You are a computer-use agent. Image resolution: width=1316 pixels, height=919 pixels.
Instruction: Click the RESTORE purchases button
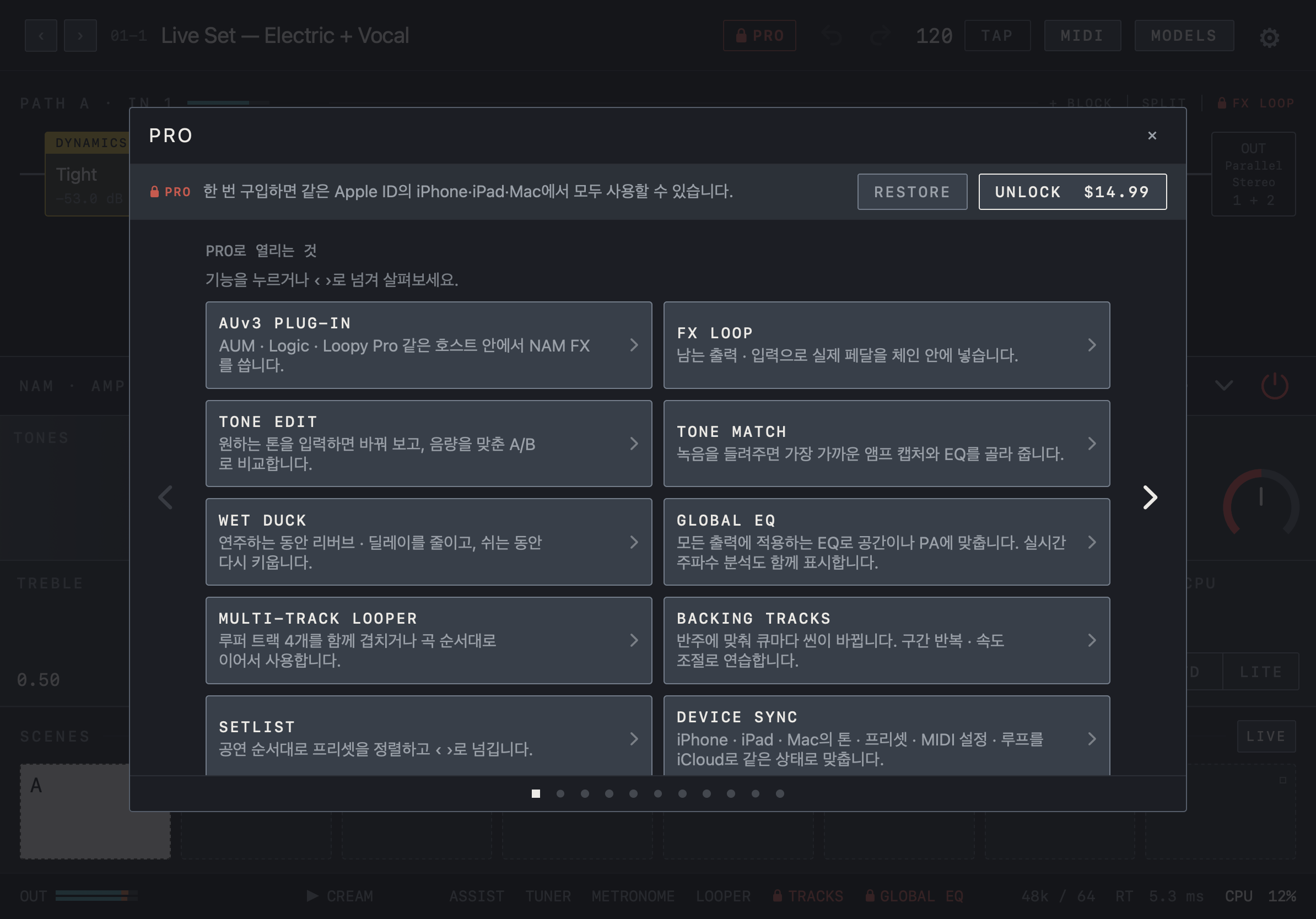click(912, 192)
